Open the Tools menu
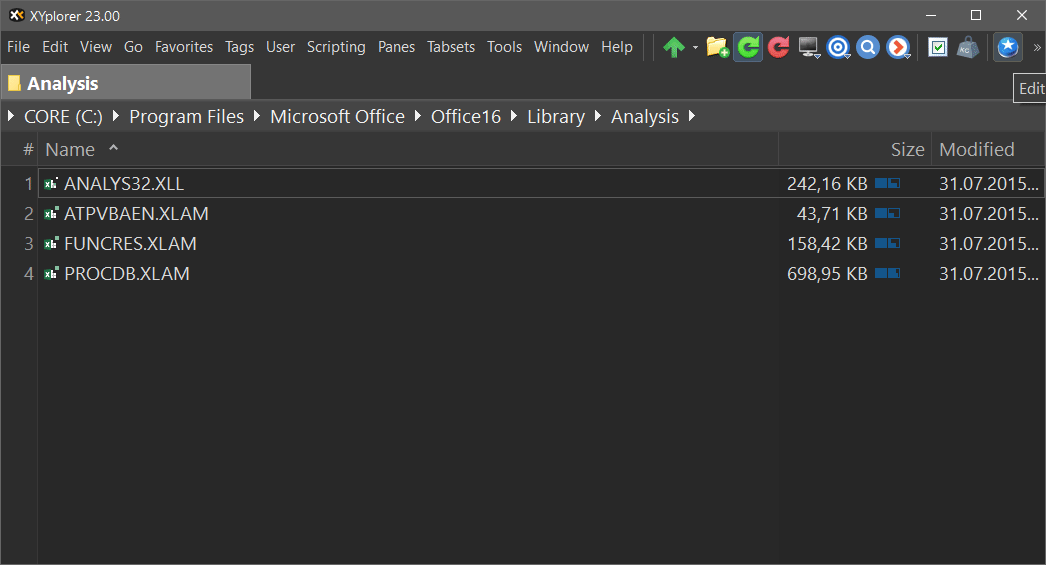Viewport: 1046px width, 565px height. (504, 47)
